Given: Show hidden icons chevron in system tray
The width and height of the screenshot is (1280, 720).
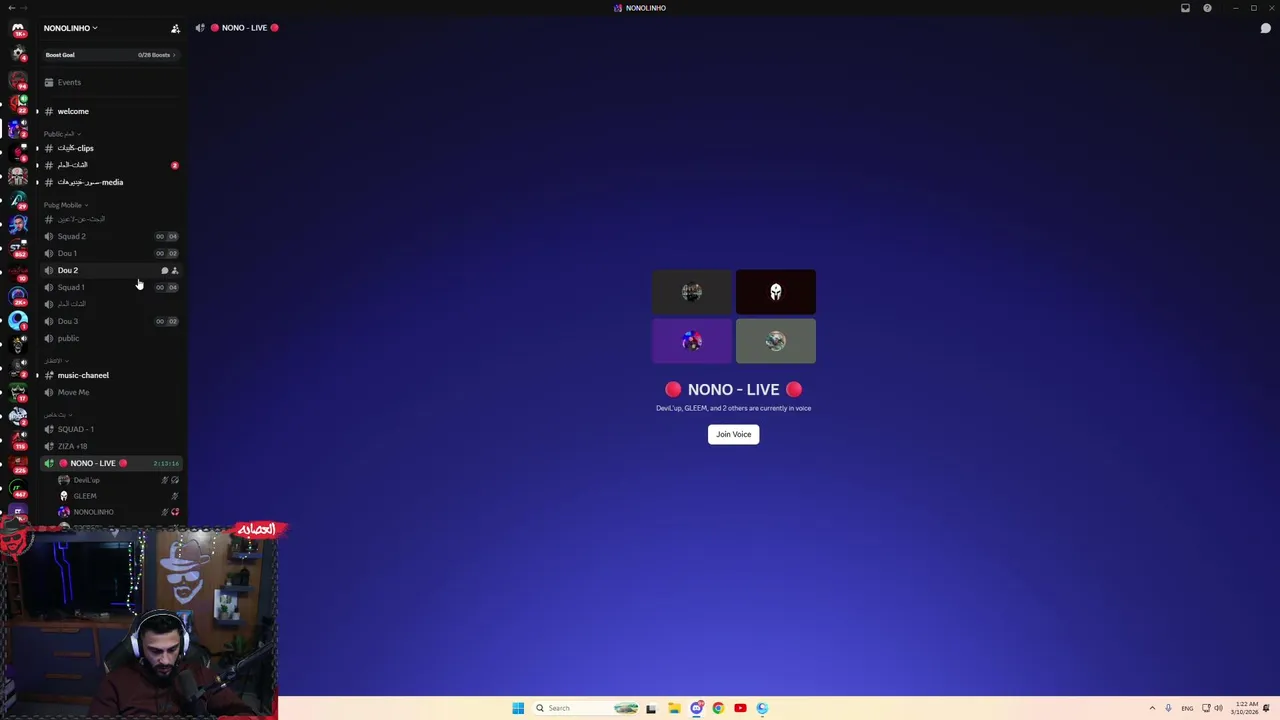Looking at the screenshot, I should [1152, 708].
